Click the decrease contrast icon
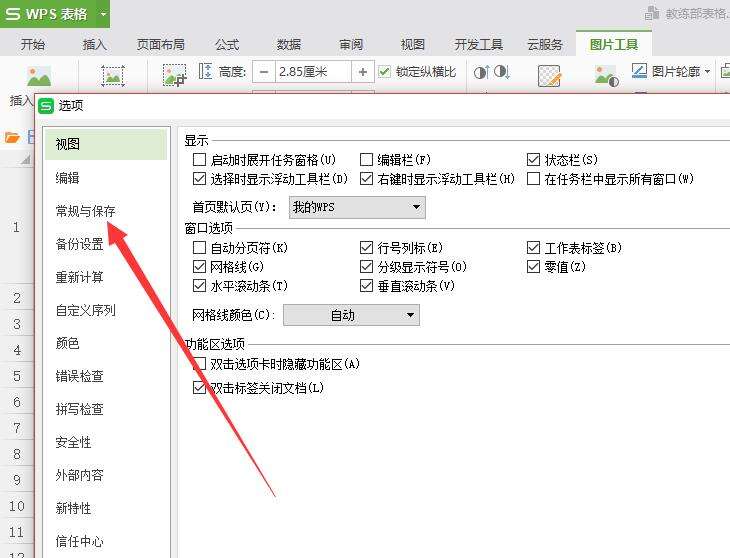 tap(502, 72)
